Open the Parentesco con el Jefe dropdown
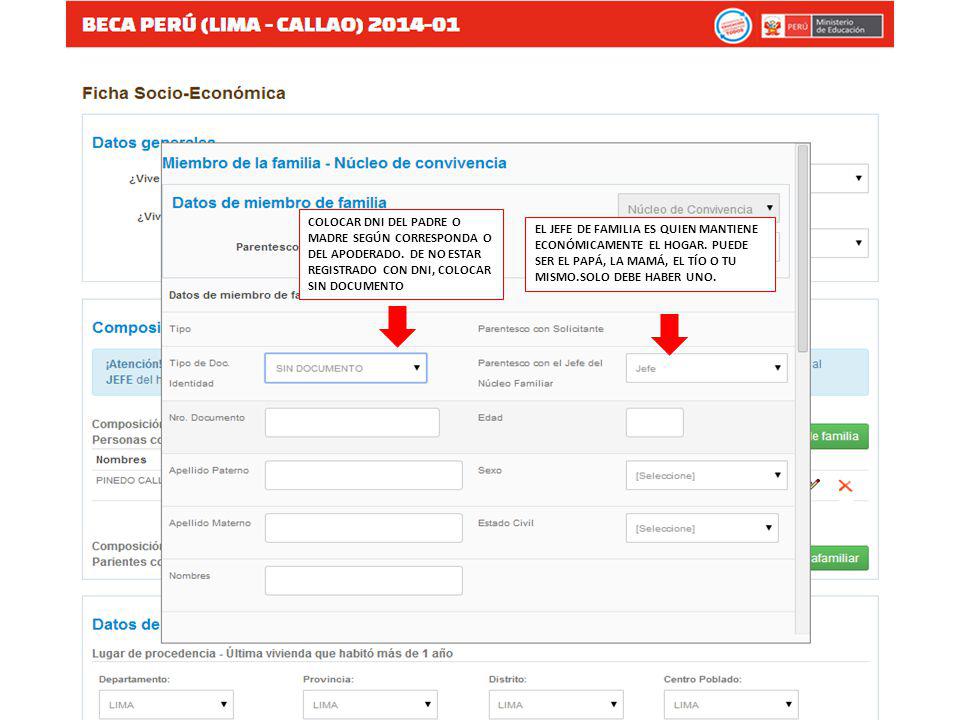The image size is (960, 720). (x=707, y=368)
